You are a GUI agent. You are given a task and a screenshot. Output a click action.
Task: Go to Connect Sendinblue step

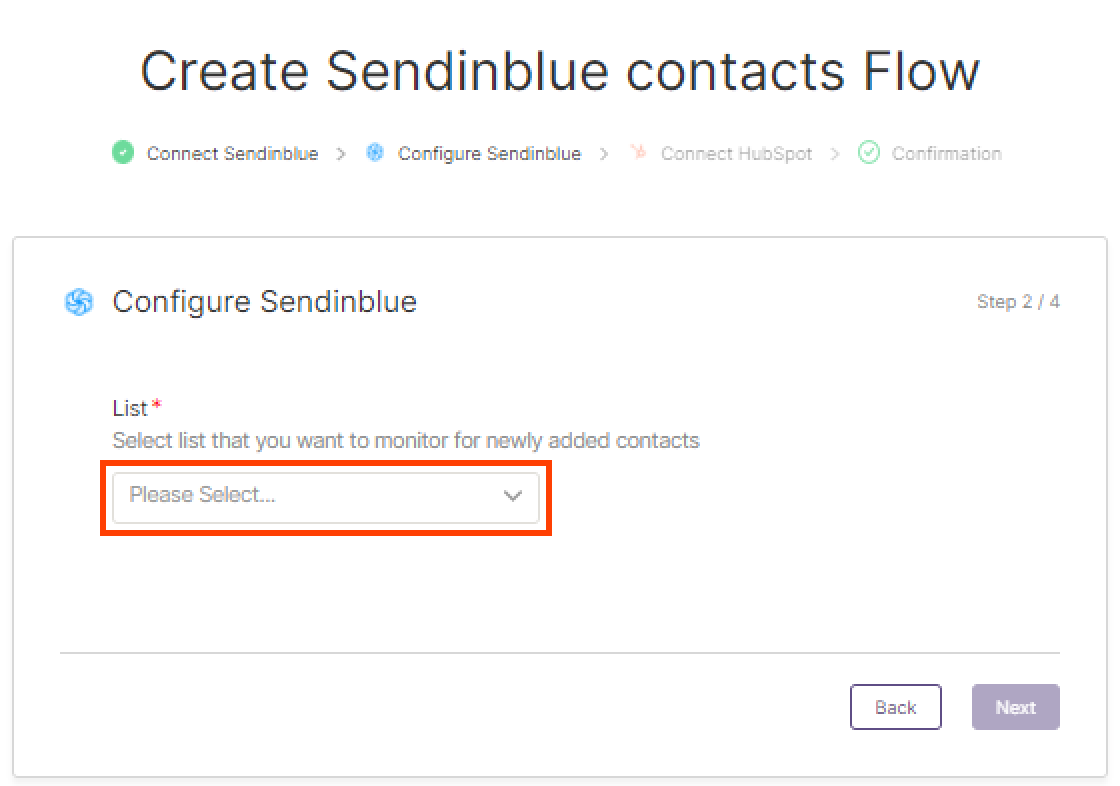[232, 154]
